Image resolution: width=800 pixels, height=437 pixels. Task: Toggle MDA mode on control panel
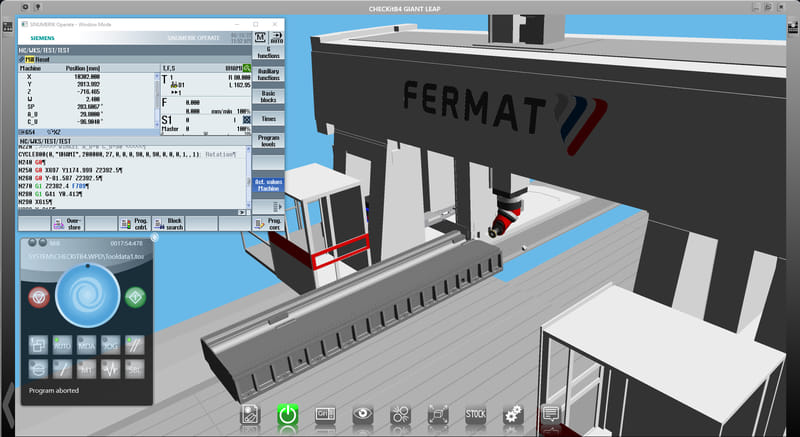click(x=86, y=345)
